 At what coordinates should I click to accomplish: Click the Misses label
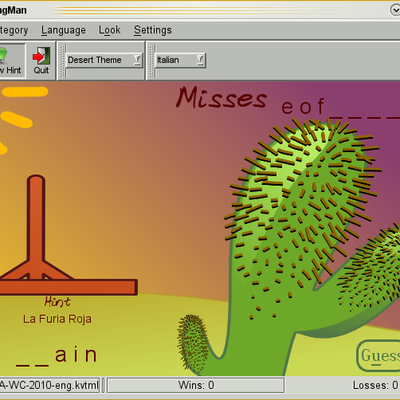222,98
